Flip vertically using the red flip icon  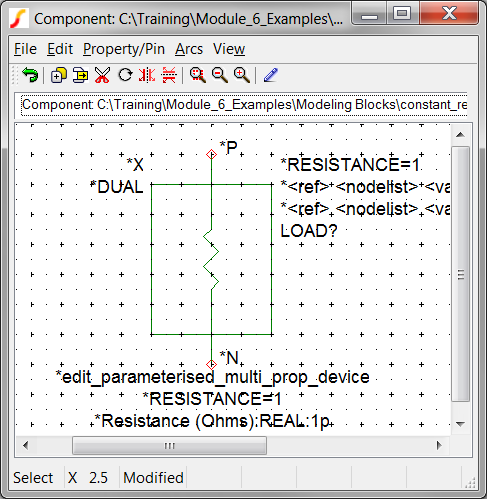point(169,75)
